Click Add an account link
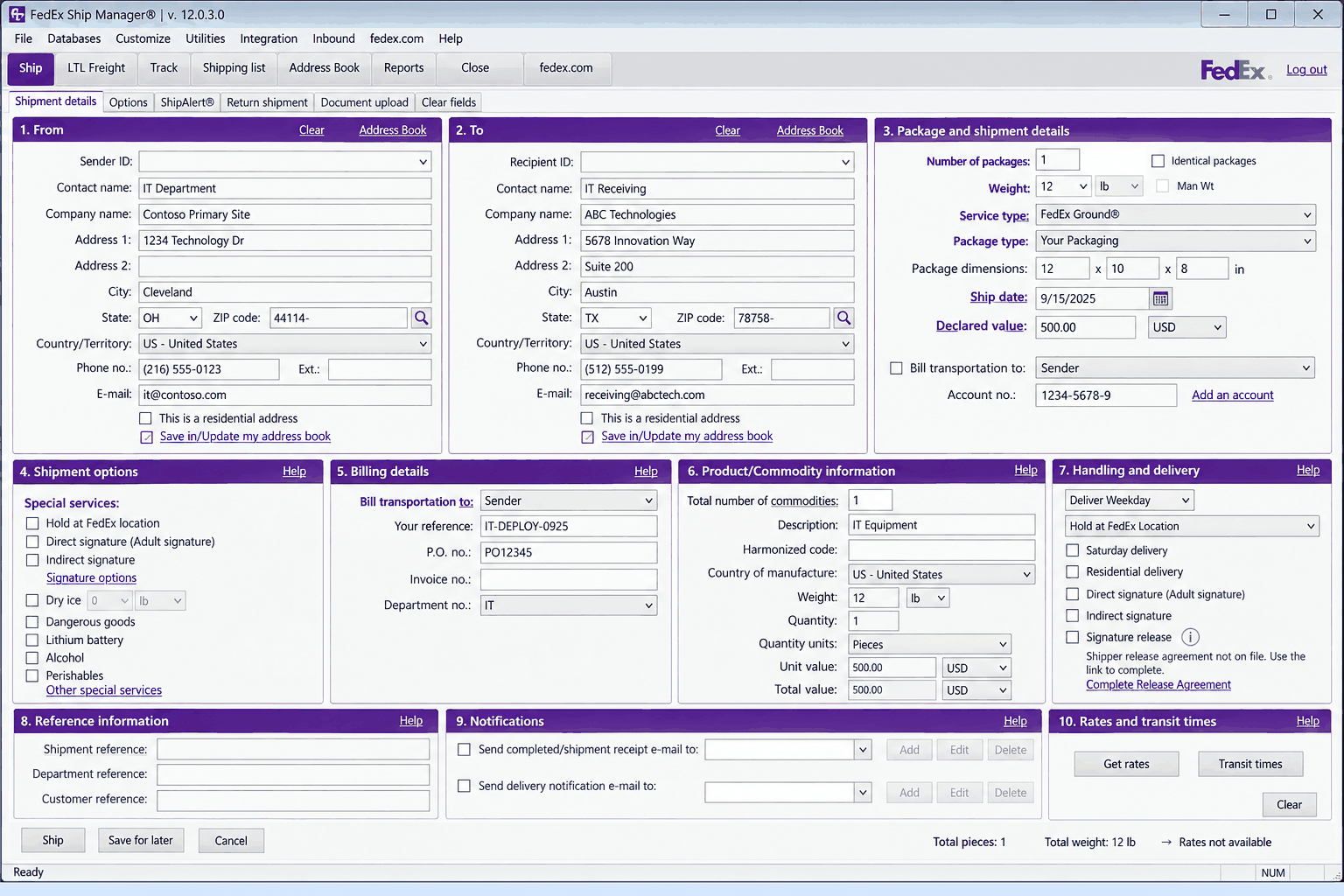 click(x=1232, y=395)
